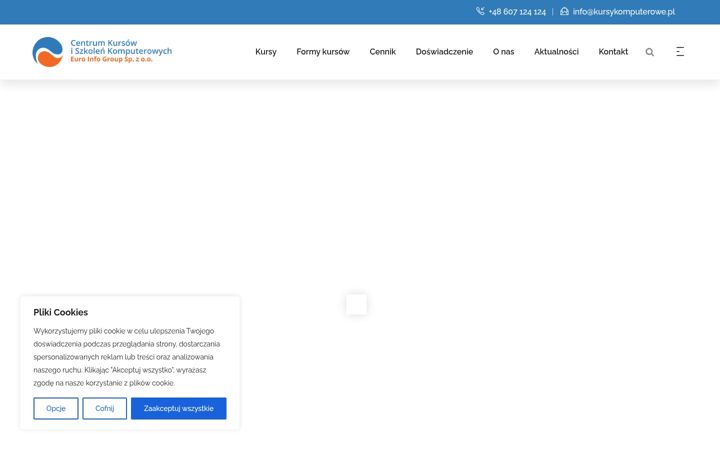Go to the Aktualności page
Screen dimensions: 720x450
coord(556,52)
